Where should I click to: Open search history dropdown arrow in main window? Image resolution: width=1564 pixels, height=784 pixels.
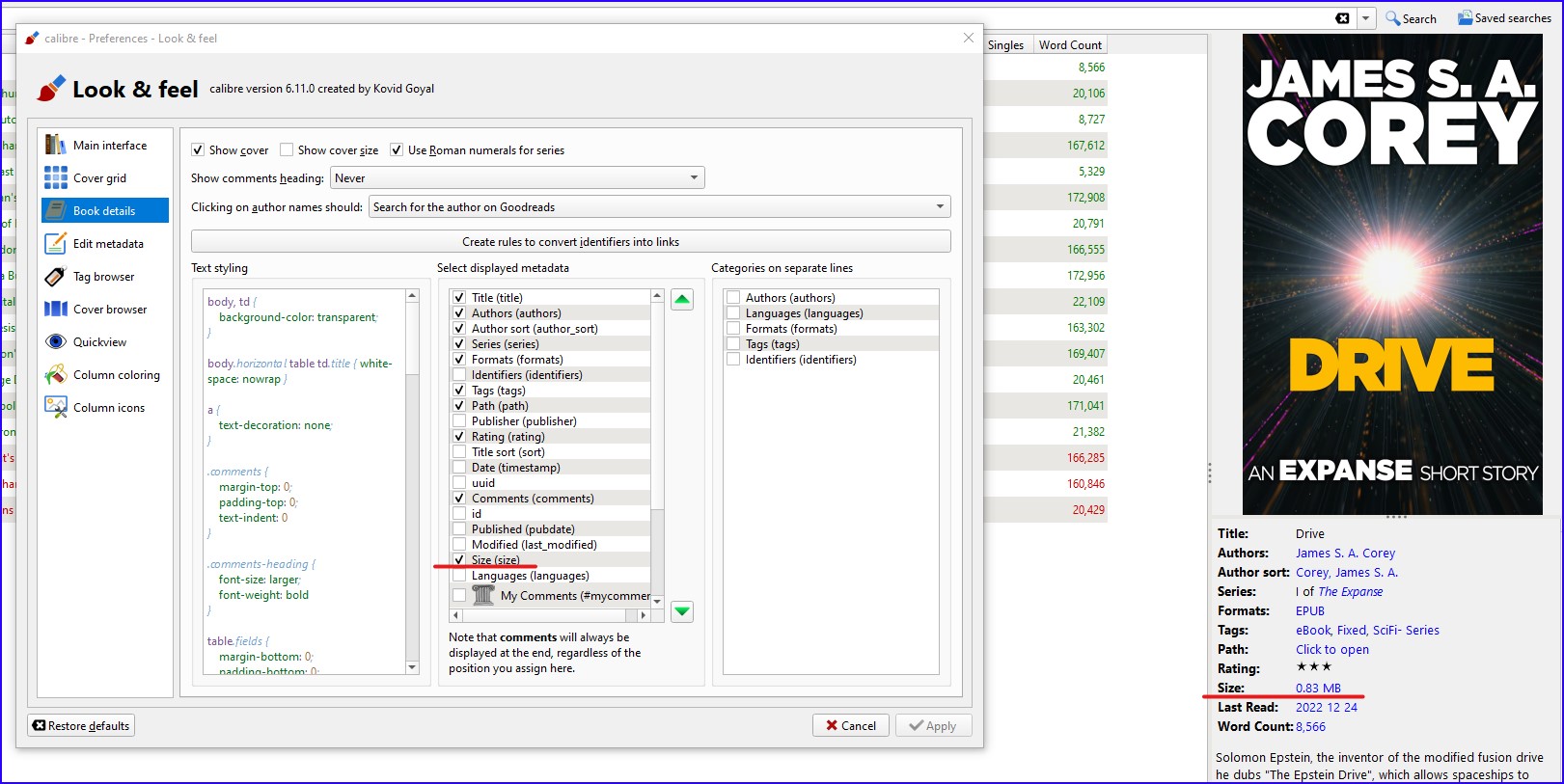(1365, 18)
